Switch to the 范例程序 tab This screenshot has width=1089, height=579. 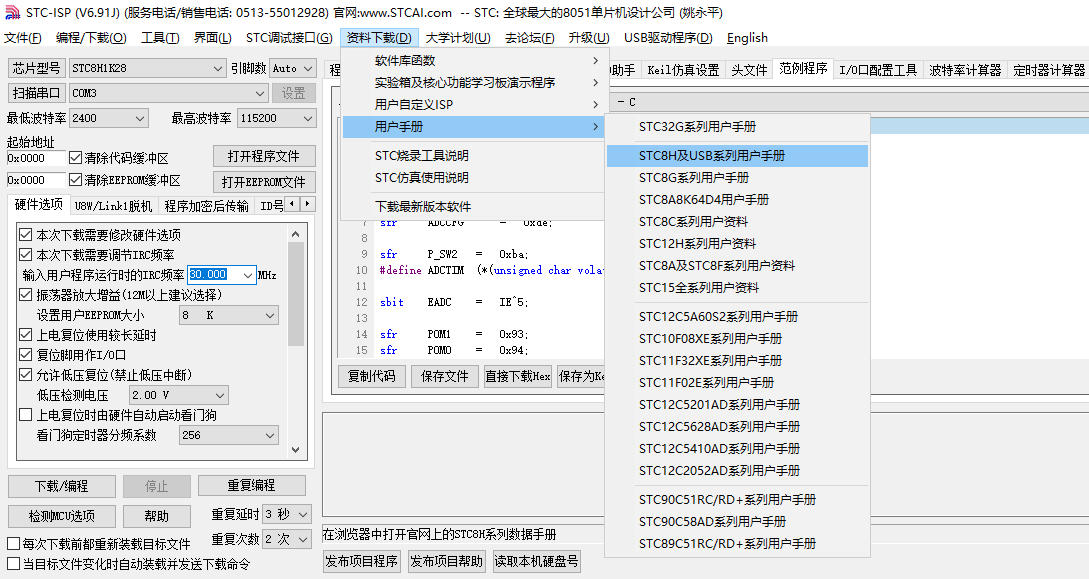click(x=803, y=69)
